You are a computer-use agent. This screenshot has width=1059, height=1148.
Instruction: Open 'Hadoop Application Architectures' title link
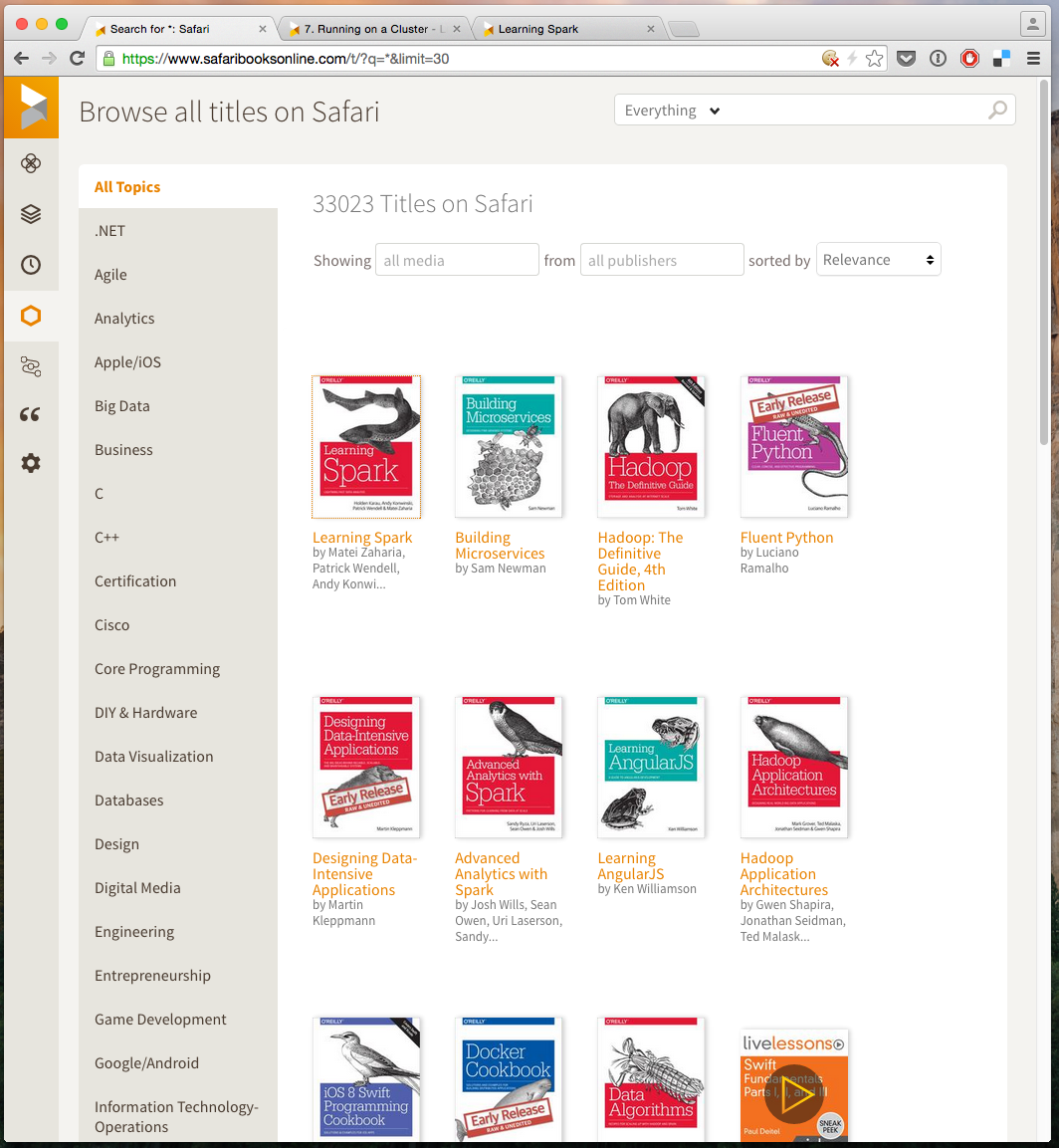(x=784, y=874)
